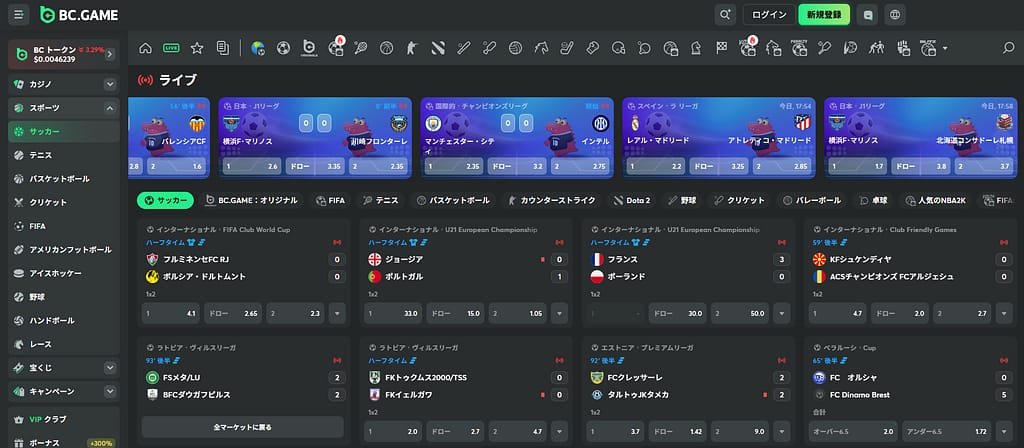The image size is (1024, 448).
Task: Collapse the スポーツ sidebar section
Action: pyautogui.click(x=110, y=108)
